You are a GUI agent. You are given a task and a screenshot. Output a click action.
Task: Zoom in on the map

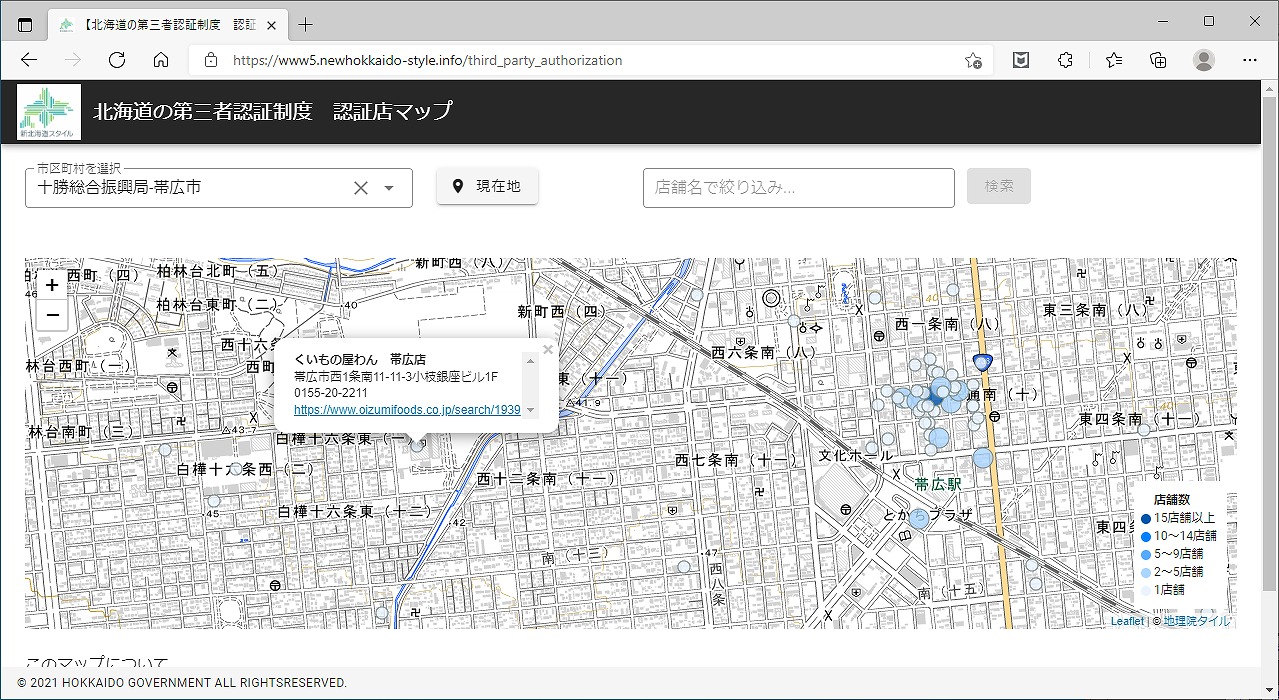(x=52, y=285)
